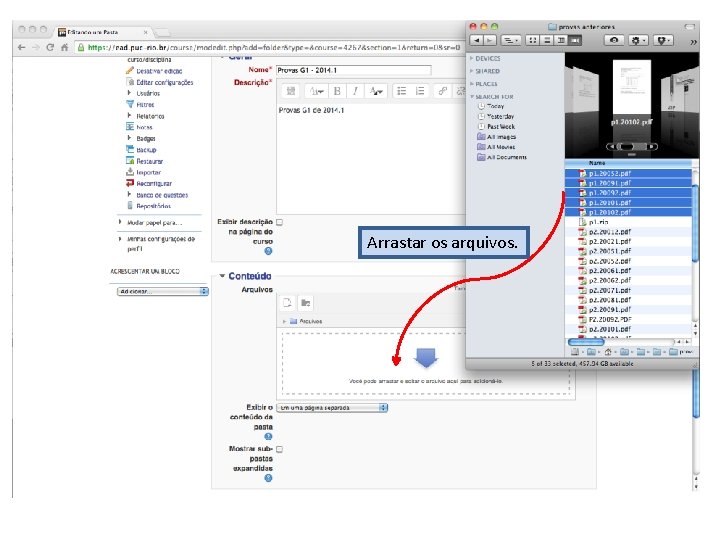720x540 pixels.
Task: Switch Finder to column view
Action: click(x=561, y=40)
